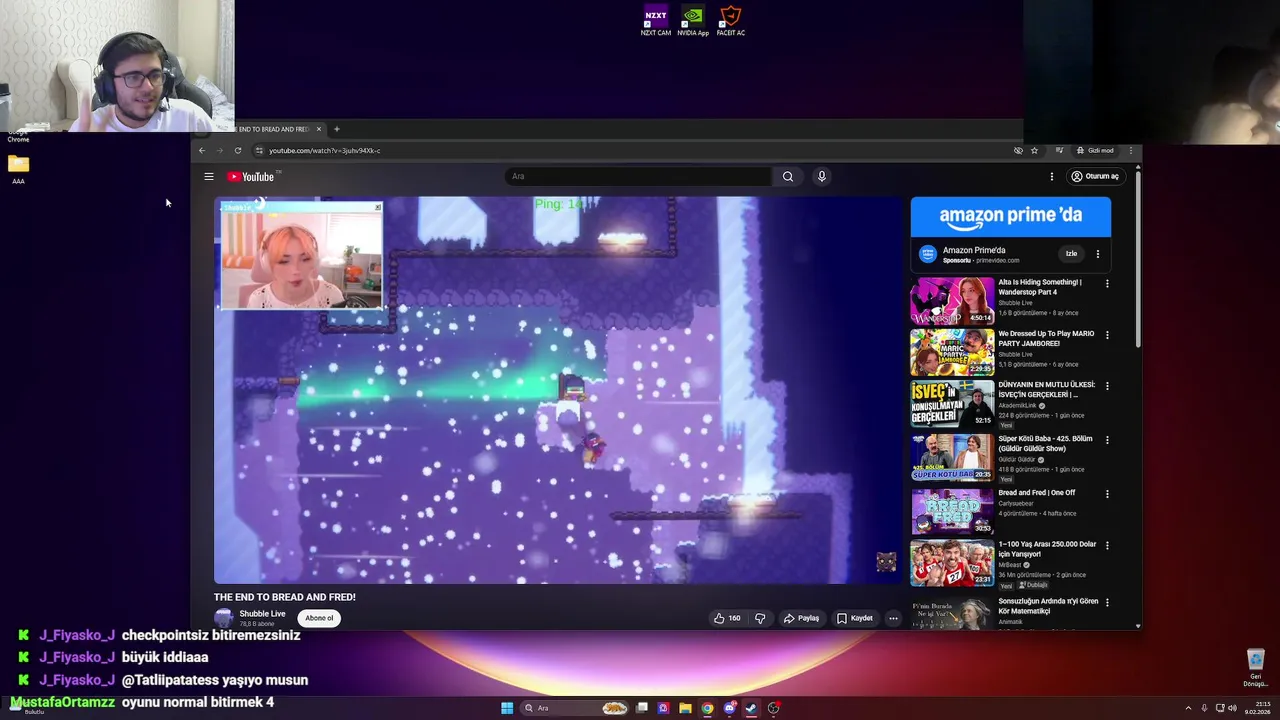Open File Explorer from taskbar
1280x720 pixels.
tap(685, 708)
